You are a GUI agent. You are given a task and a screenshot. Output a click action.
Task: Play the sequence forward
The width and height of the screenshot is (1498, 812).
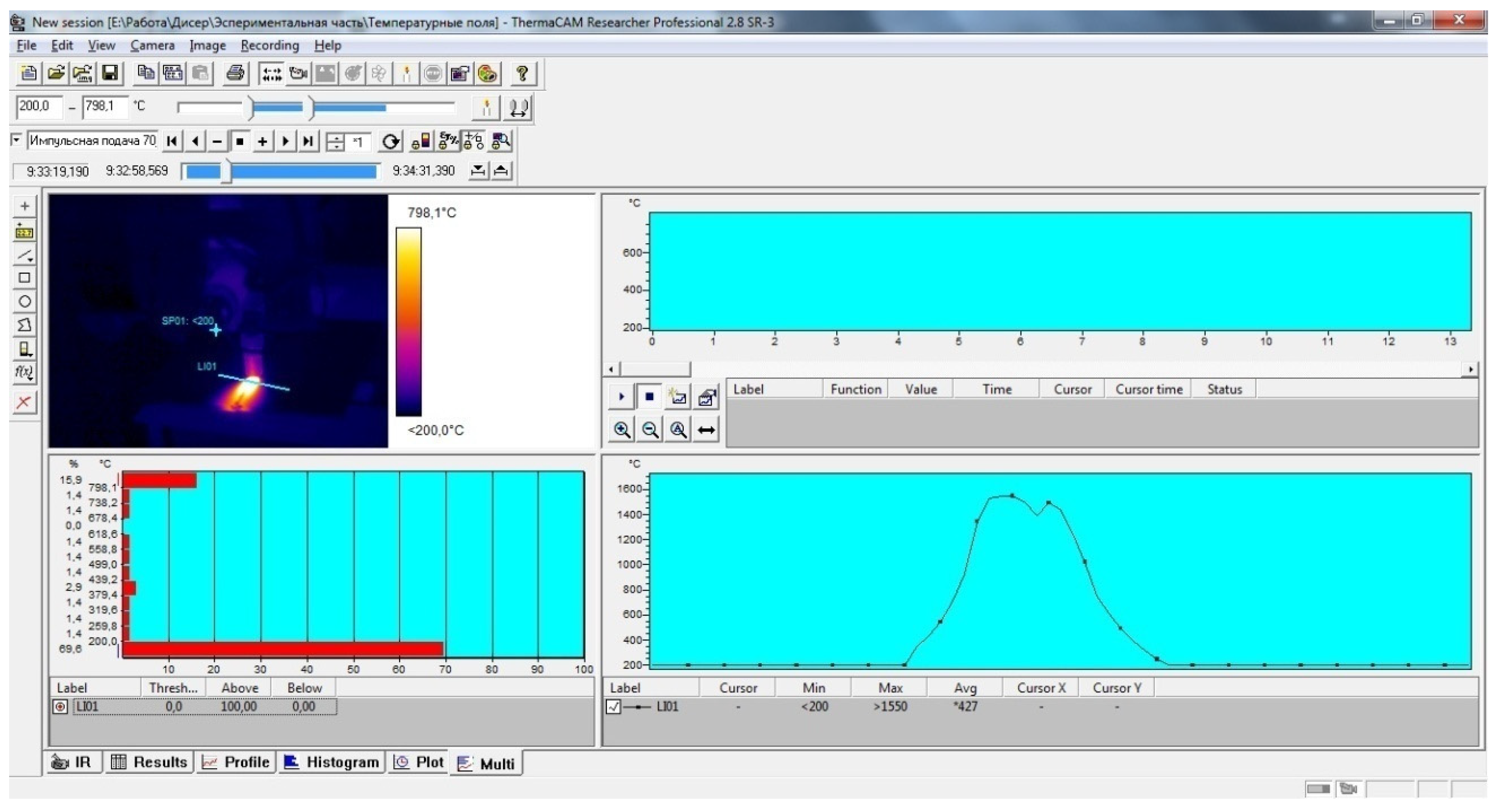[286, 141]
